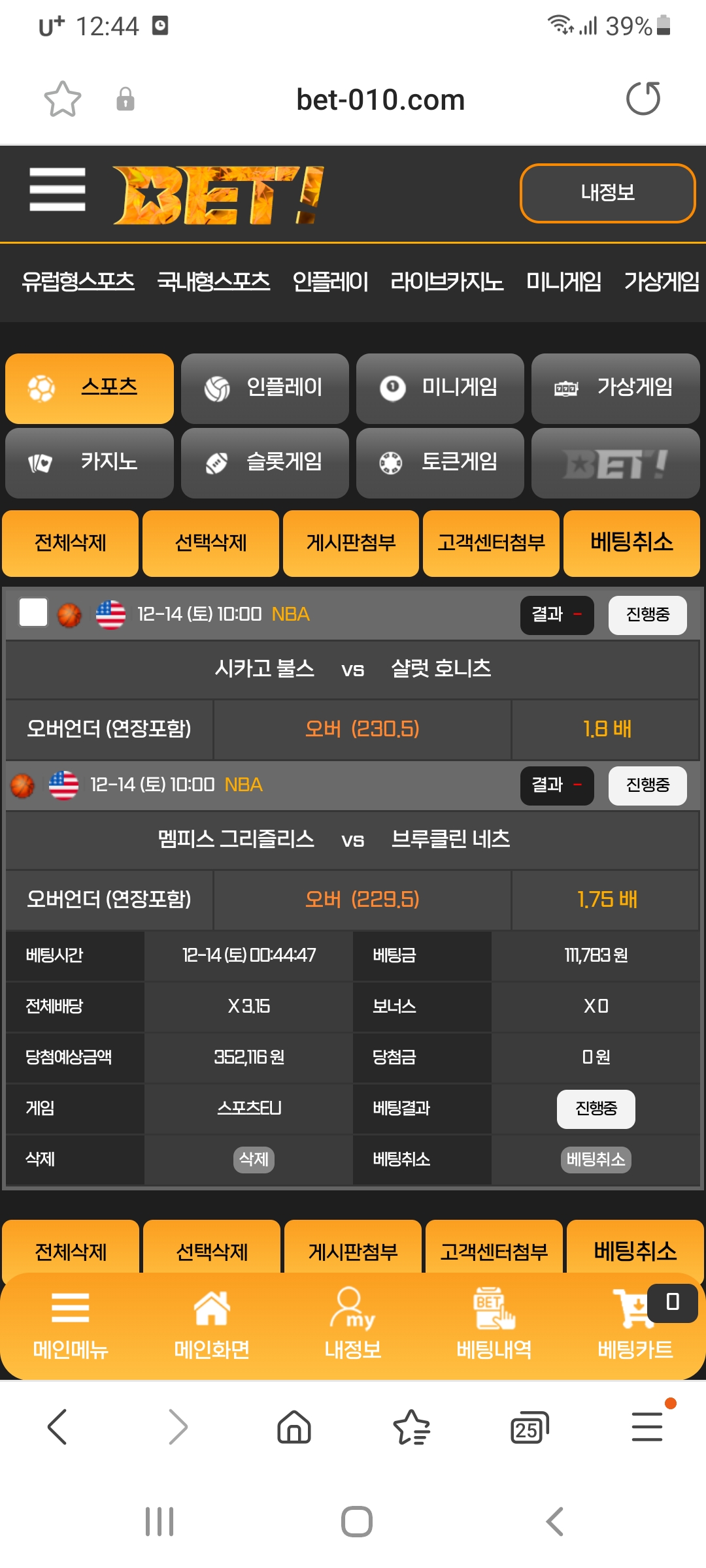Image resolution: width=706 pixels, height=1568 pixels.
Task: Click the top 전체삭제 button
Action: point(71,543)
